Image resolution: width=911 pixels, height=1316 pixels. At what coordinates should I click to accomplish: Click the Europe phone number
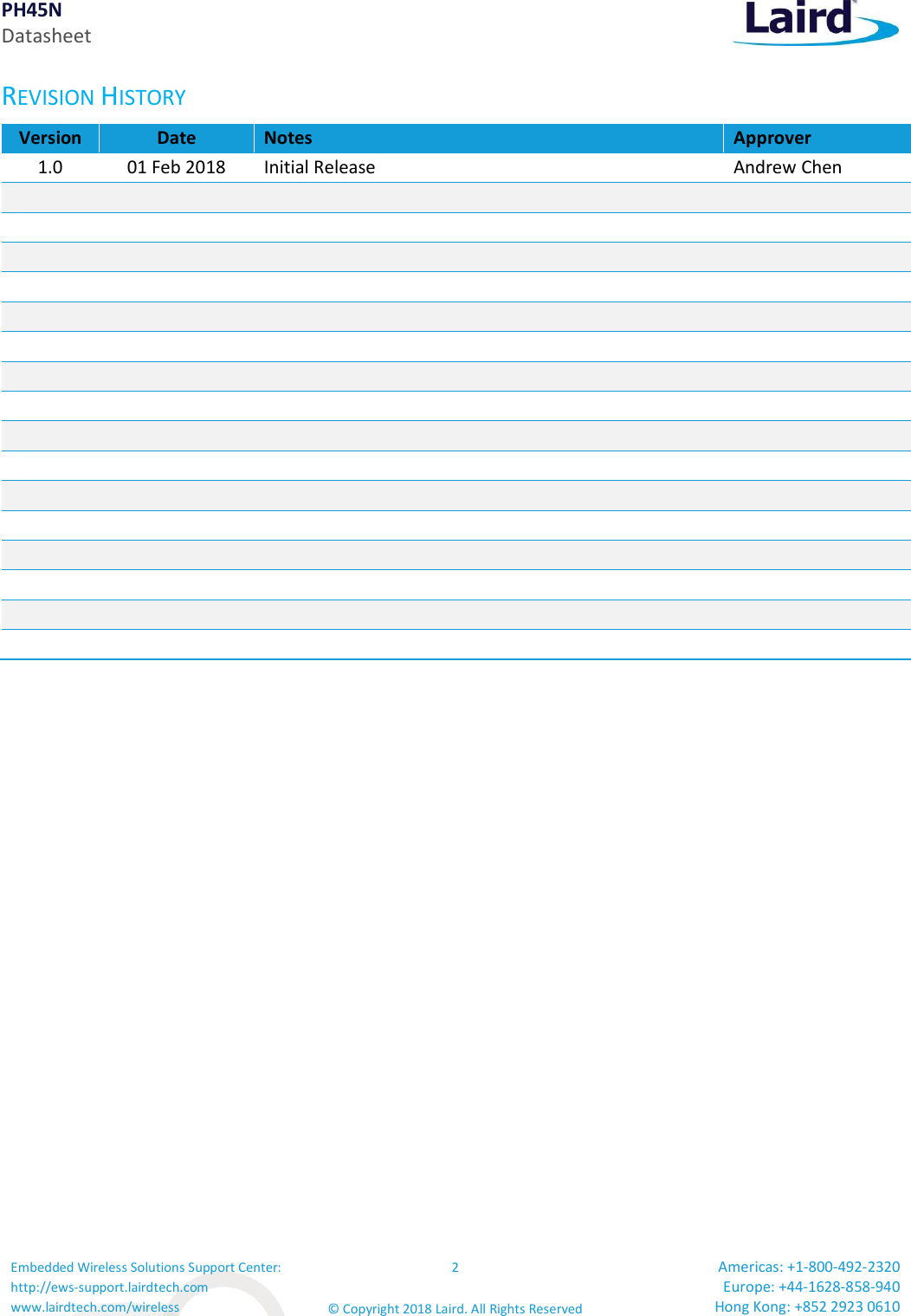811,1287
